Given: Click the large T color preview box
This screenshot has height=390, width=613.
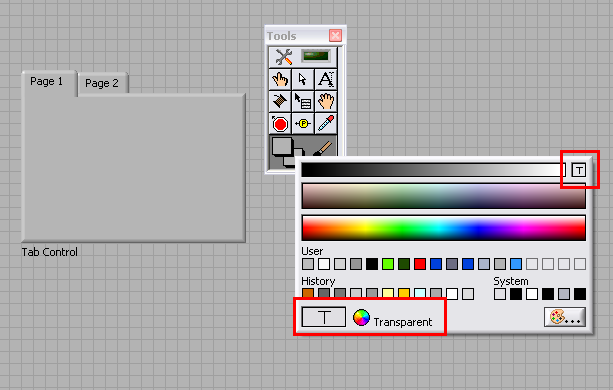Looking at the screenshot, I should [324, 317].
